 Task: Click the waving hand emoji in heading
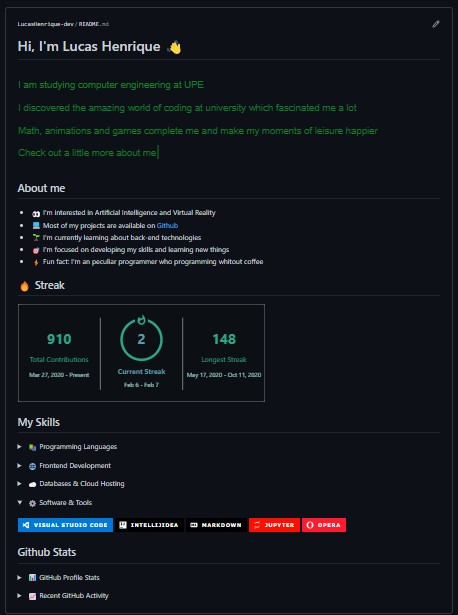click(x=174, y=47)
